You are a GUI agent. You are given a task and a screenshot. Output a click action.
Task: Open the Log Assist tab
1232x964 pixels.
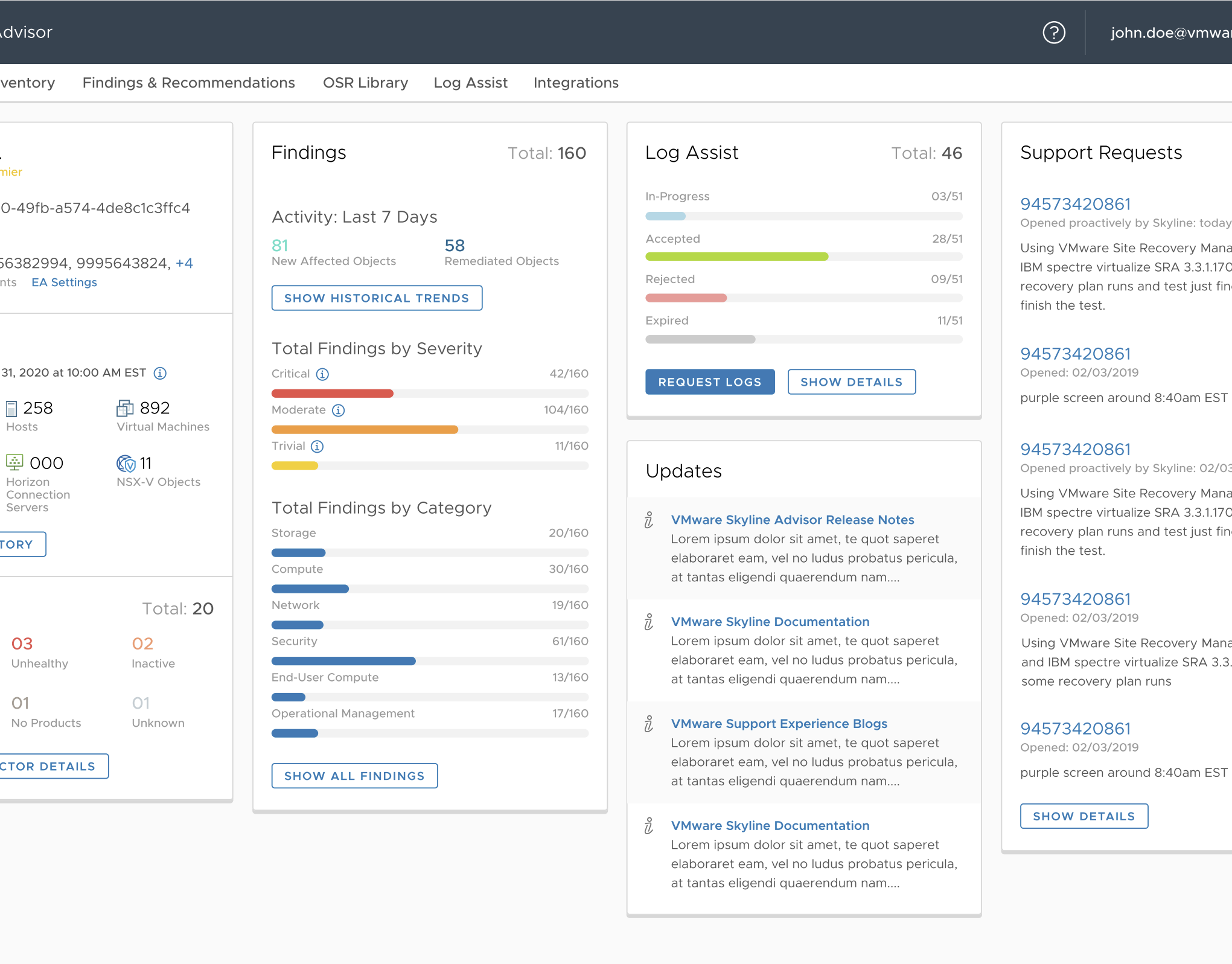[470, 83]
